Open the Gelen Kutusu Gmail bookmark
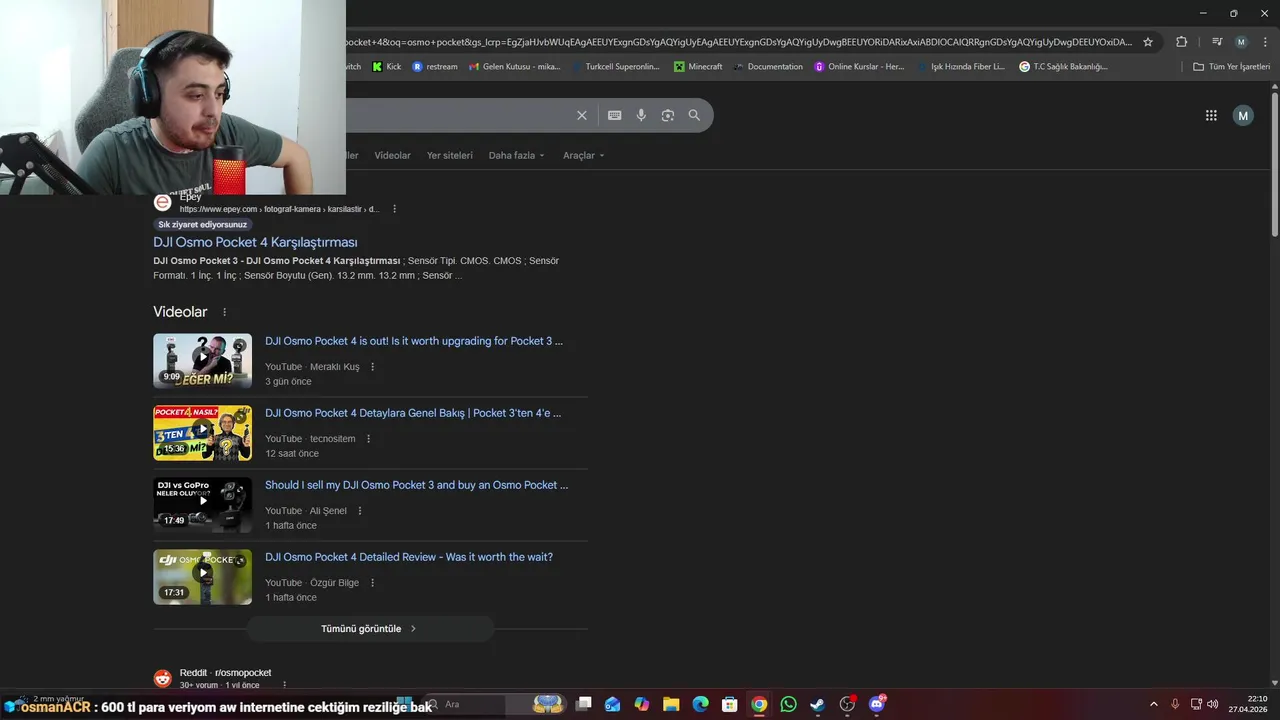The image size is (1280, 720). click(x=515, y=67)
